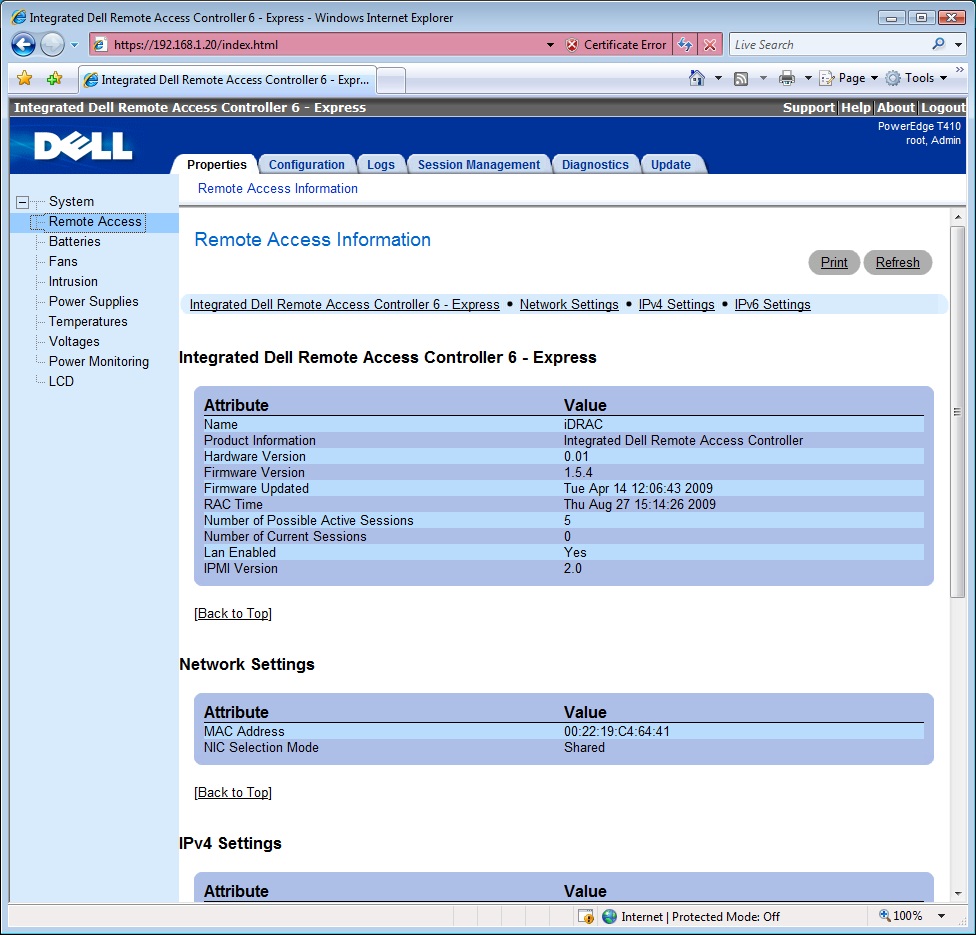
Task: Click the page scrollbar up arrow
Action: (957, 217)
